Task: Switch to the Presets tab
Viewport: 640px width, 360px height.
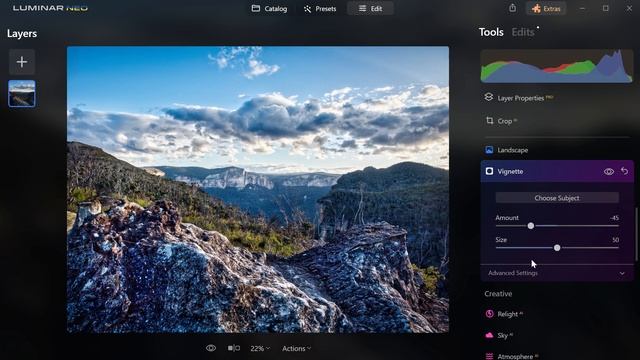Action: click(320, 9)
